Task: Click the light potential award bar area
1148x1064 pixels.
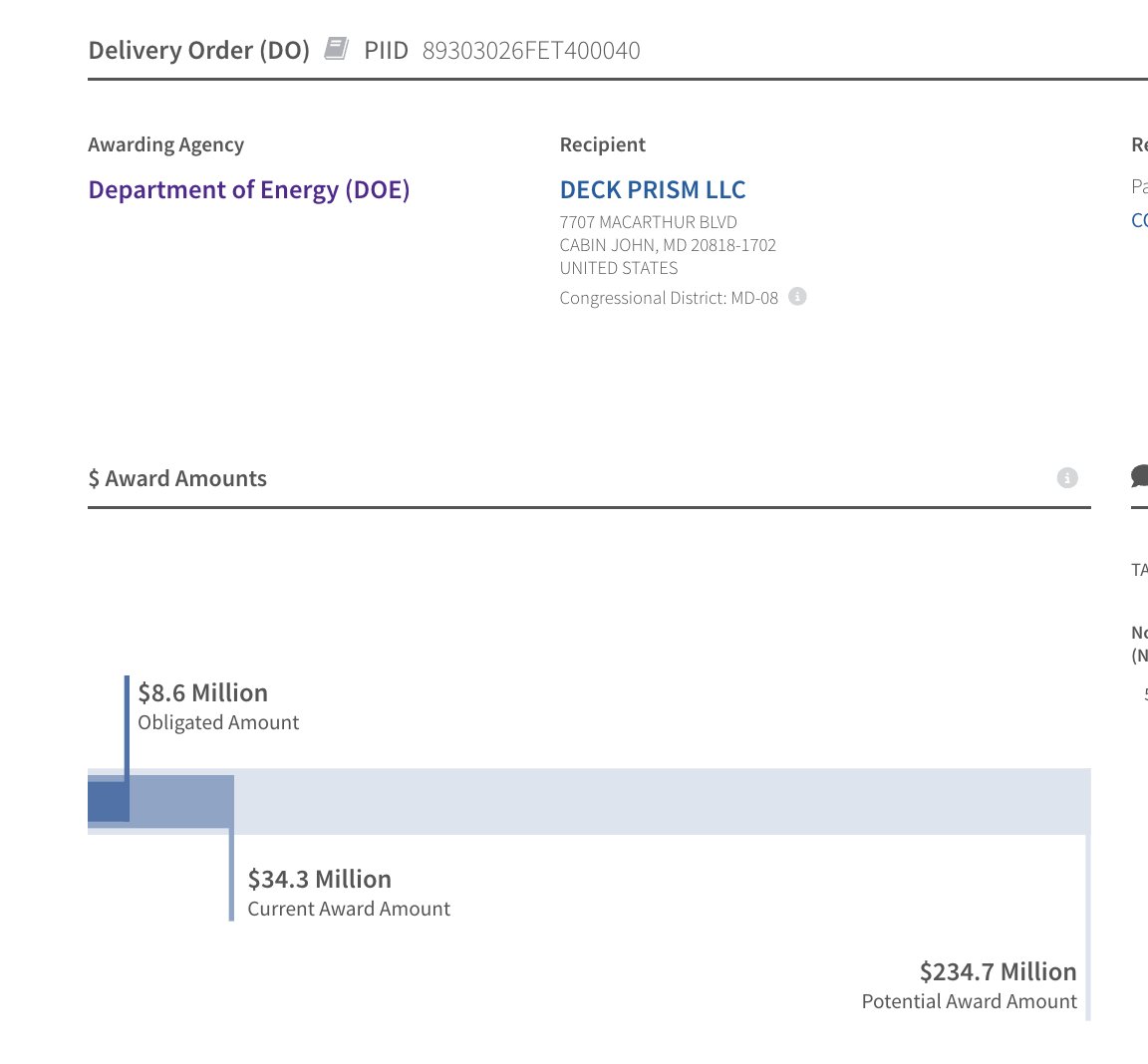Action: point(658,801)
